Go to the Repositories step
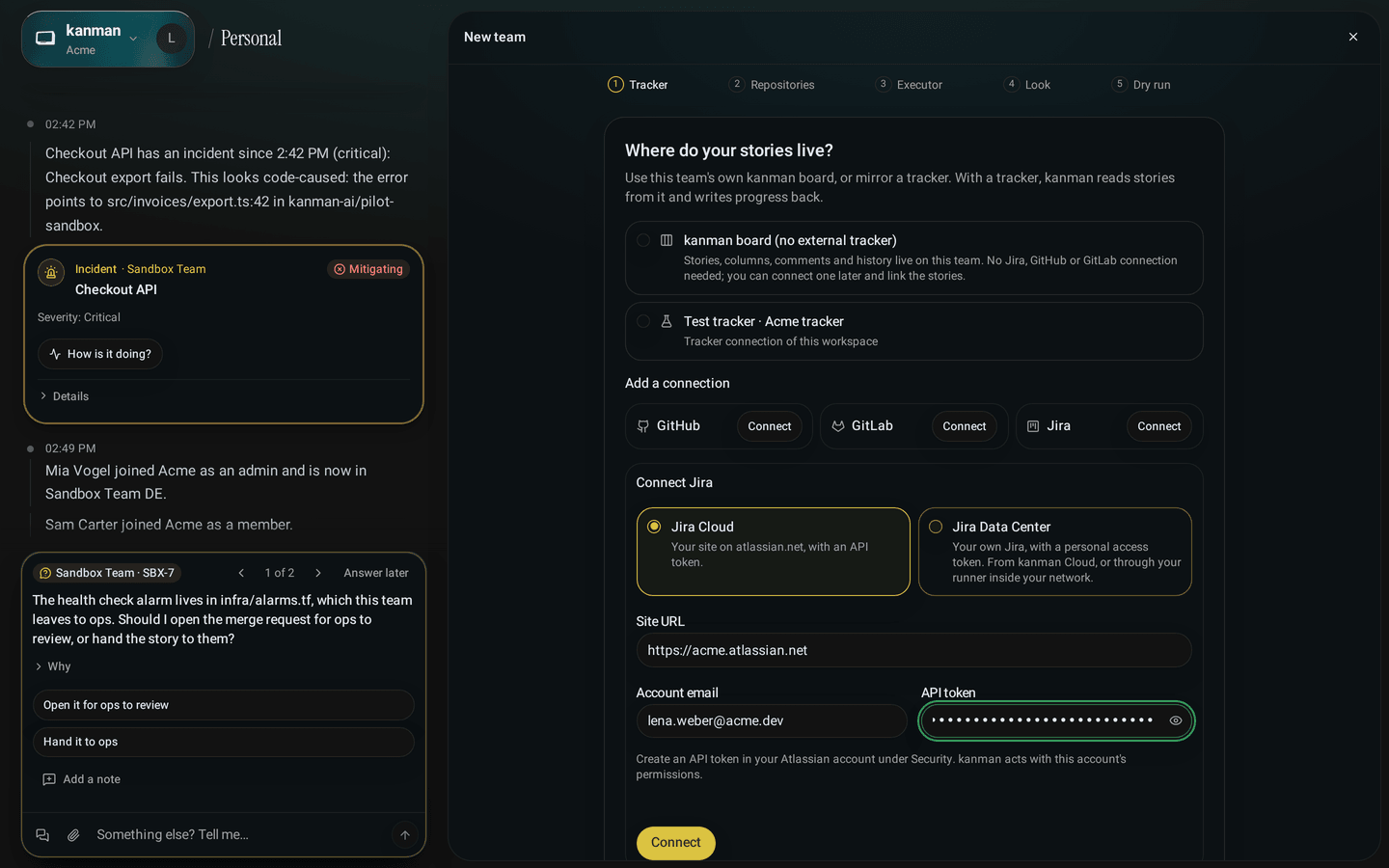Viewport: 1389px width, 868px height. (x=772, y=85)
